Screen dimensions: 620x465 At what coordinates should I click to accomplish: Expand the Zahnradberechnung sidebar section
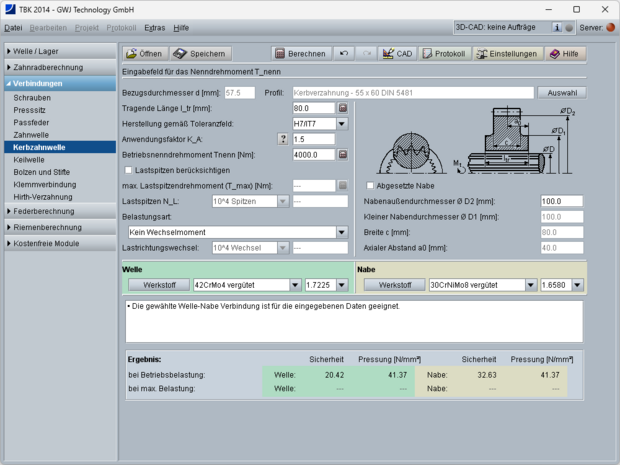[60, 67]
